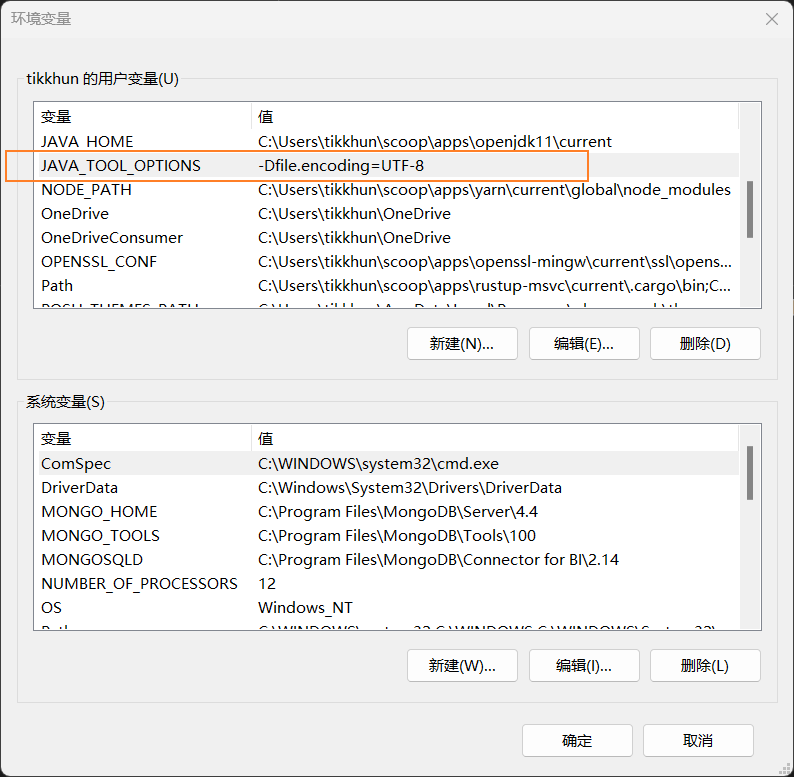The height and width of the screenshot is (777, 794).
Task: Click the system variables list scrollbar thumb
Action: 750,473
